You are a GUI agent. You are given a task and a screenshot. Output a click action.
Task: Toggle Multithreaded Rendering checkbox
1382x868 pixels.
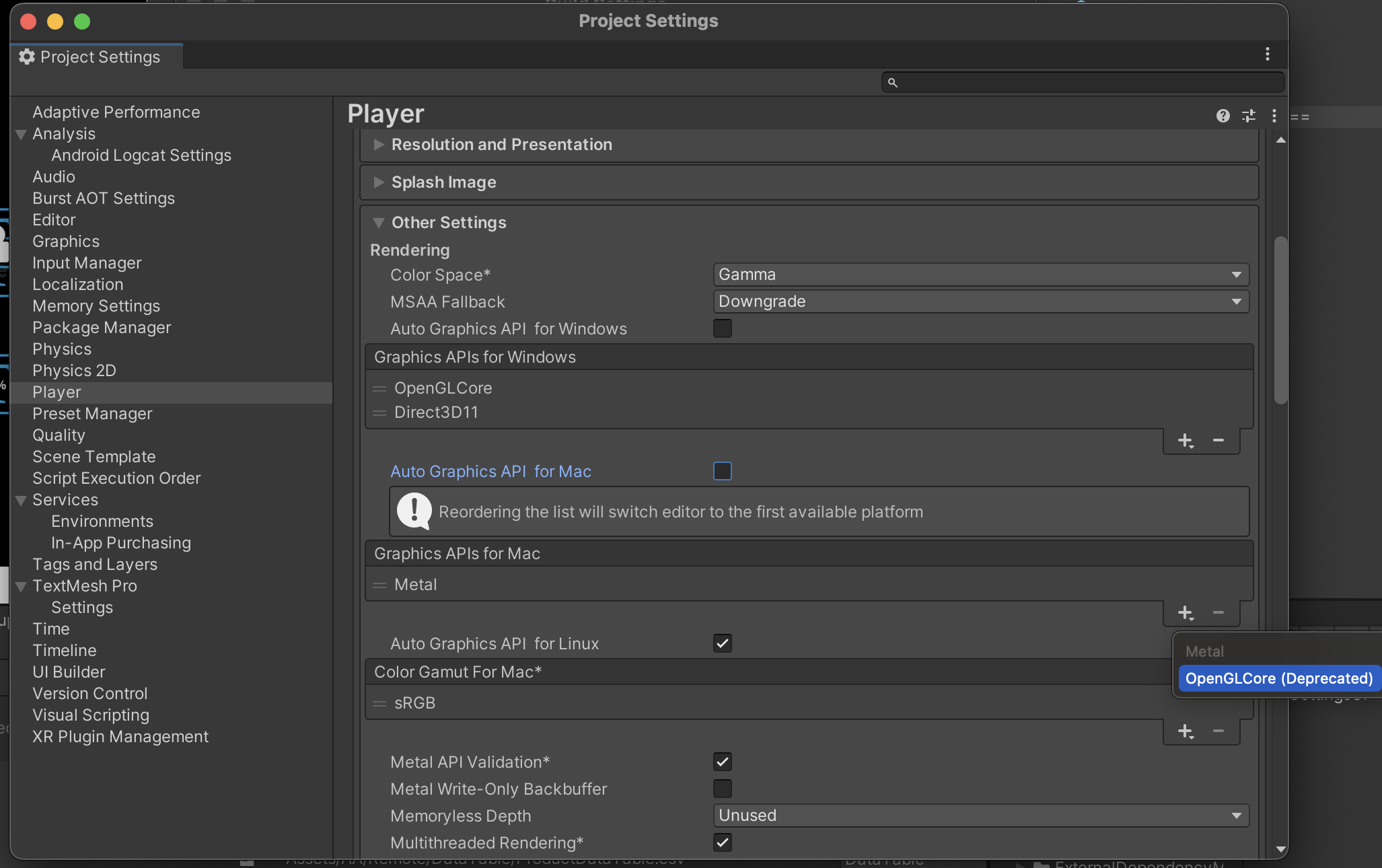(723, 842)
